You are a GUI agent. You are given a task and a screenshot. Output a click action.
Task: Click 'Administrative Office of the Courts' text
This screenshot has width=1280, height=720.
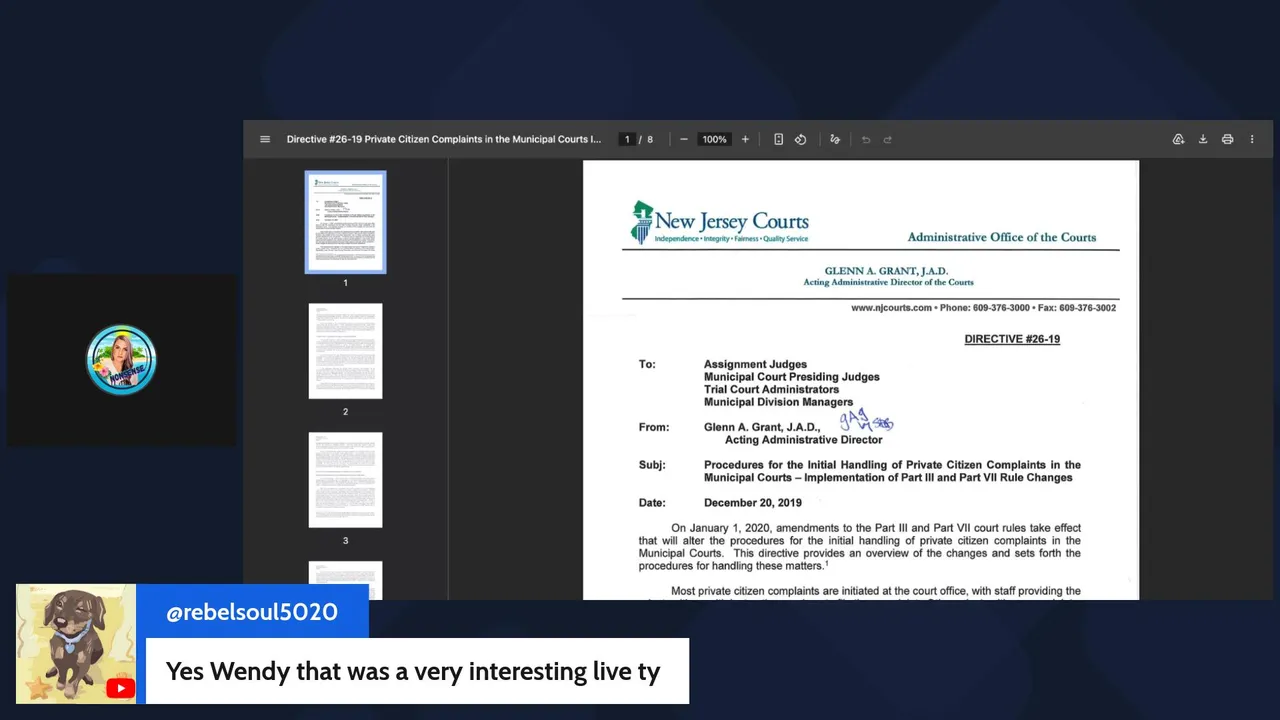click(1002, 237)
